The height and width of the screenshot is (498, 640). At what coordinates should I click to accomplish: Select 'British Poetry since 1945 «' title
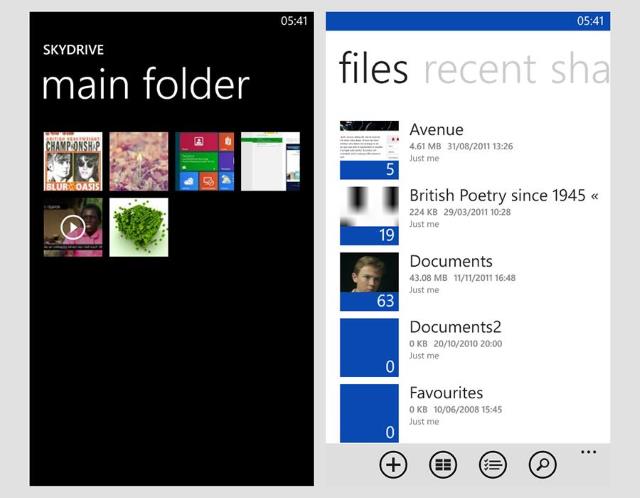[504, 196]
